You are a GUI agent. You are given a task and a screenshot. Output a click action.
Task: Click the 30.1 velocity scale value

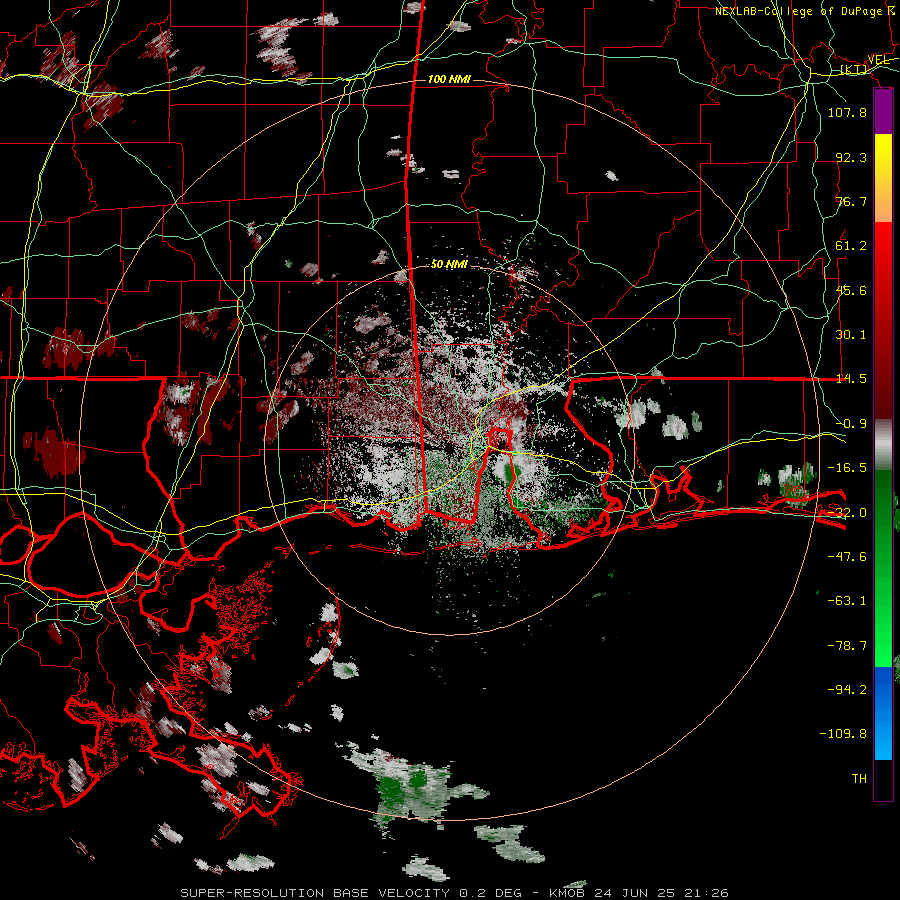(851, 335)
